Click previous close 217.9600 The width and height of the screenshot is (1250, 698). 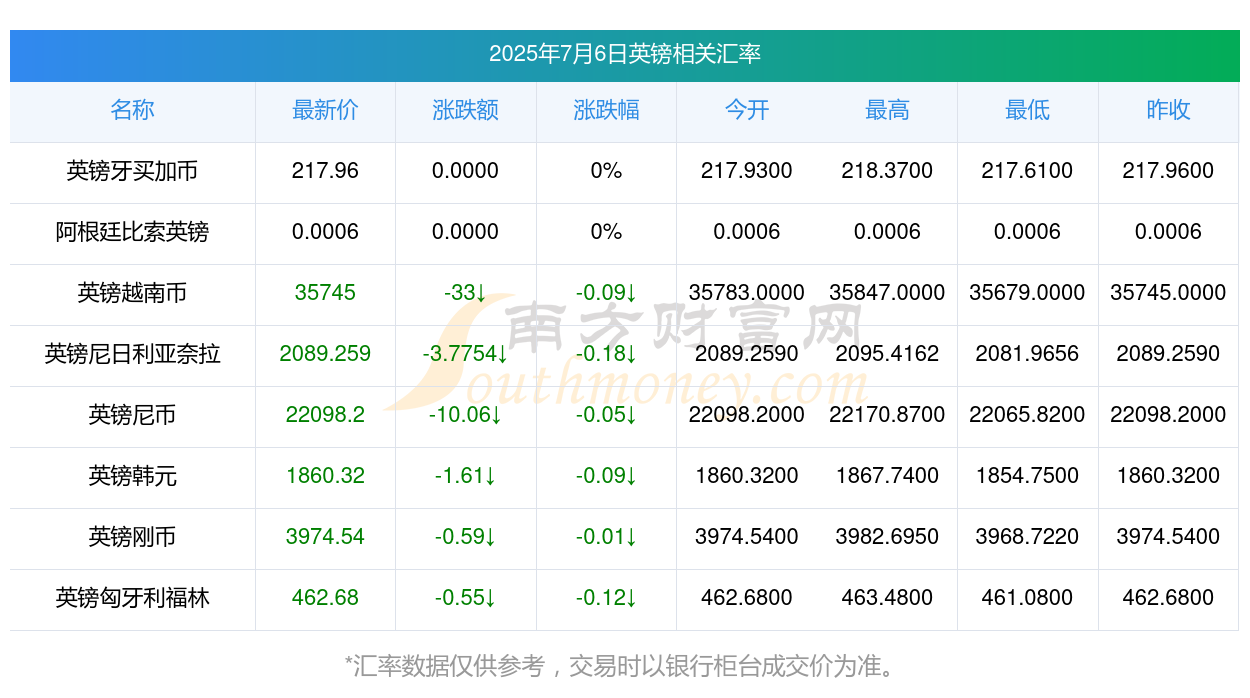tap(1168, 171)
